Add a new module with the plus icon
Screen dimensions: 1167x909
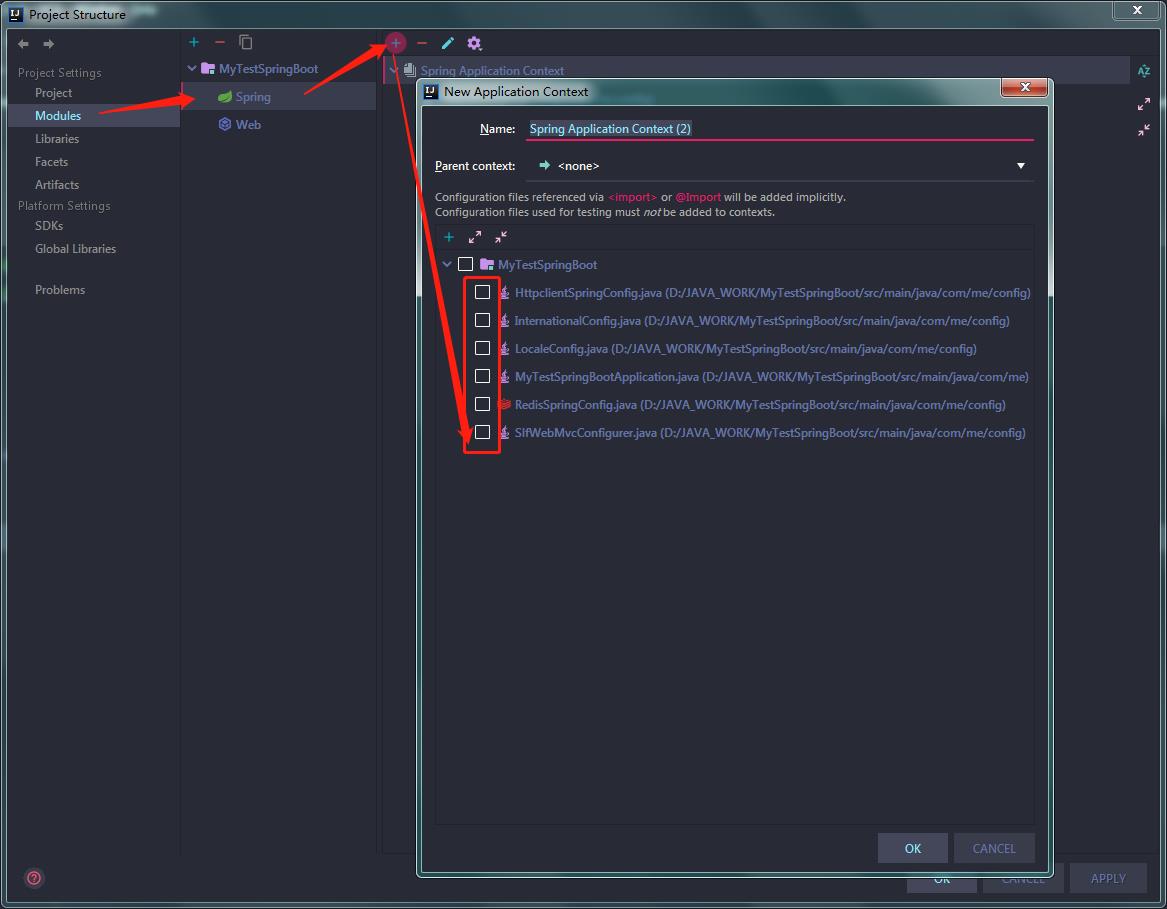(x=194, y=42)
